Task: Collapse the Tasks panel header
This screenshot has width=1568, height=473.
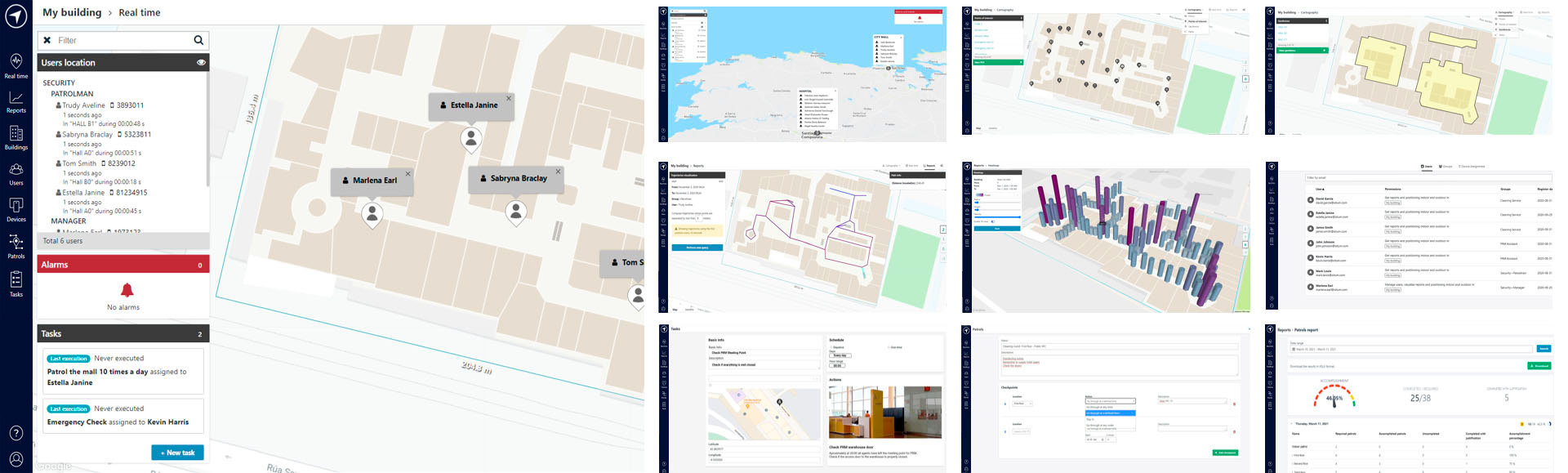Action: pyautogui.click(x=122, y=333)
